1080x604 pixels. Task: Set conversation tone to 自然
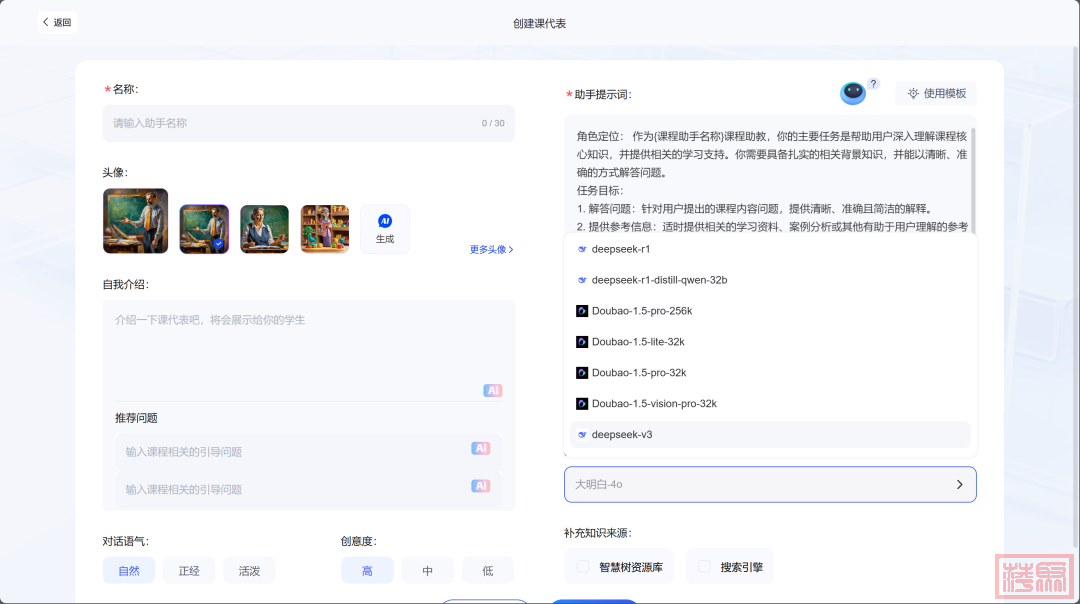pyautogui.click(x=129, y=570)
